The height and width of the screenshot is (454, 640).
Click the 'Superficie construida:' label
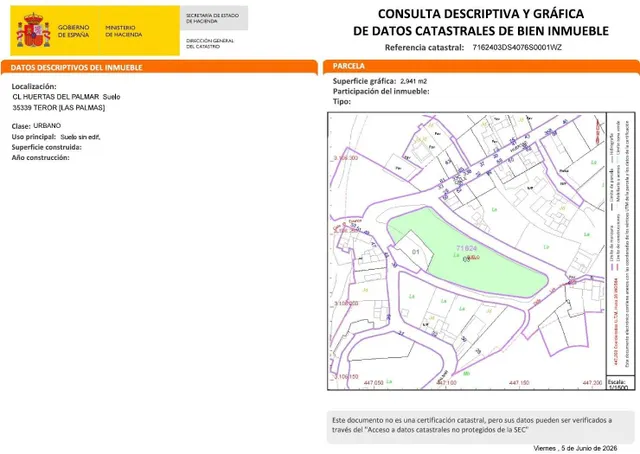47,147
